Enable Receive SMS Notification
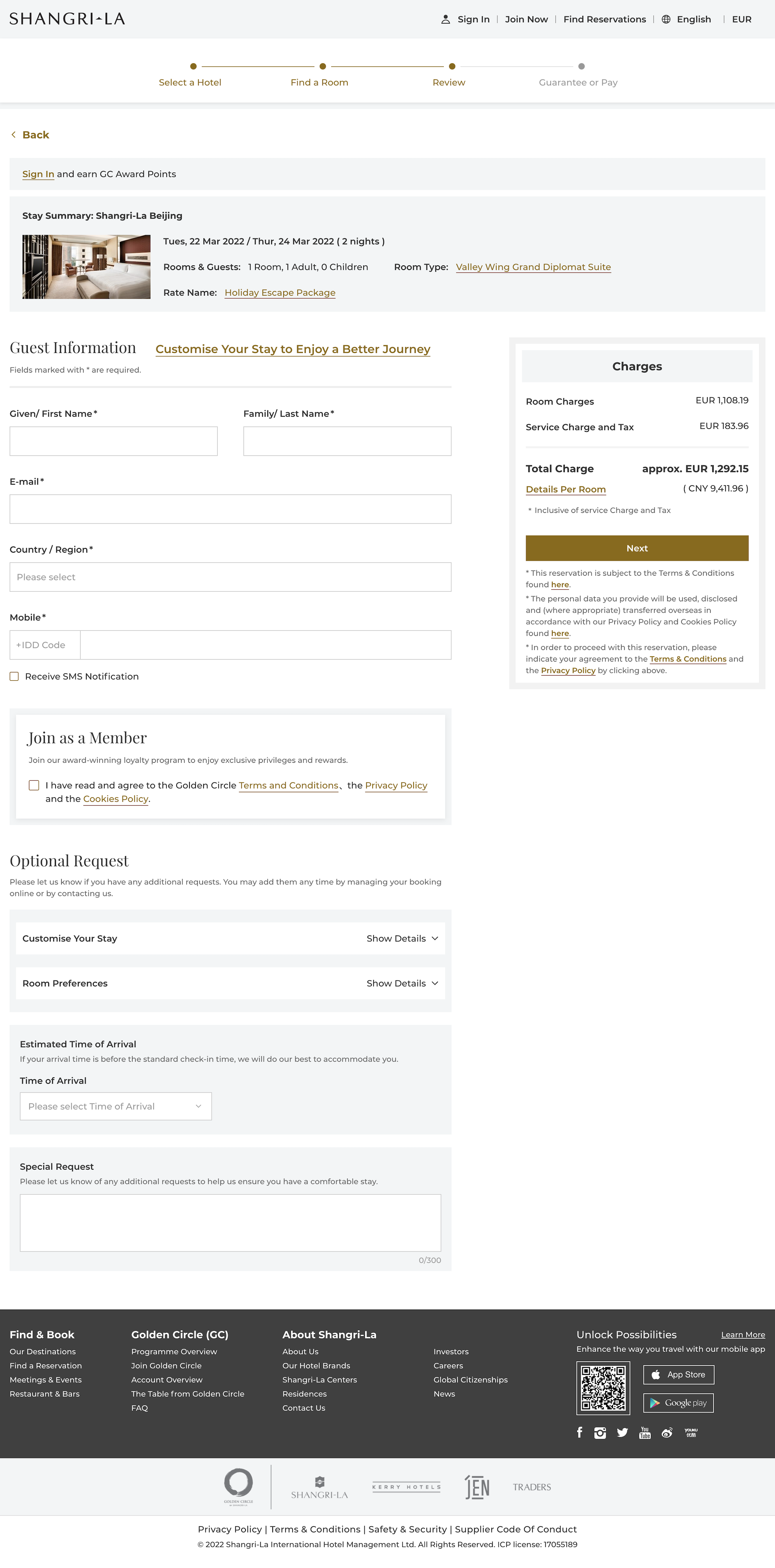The width and height of the screenshot is (775, 1568). (x=14, y=676)
